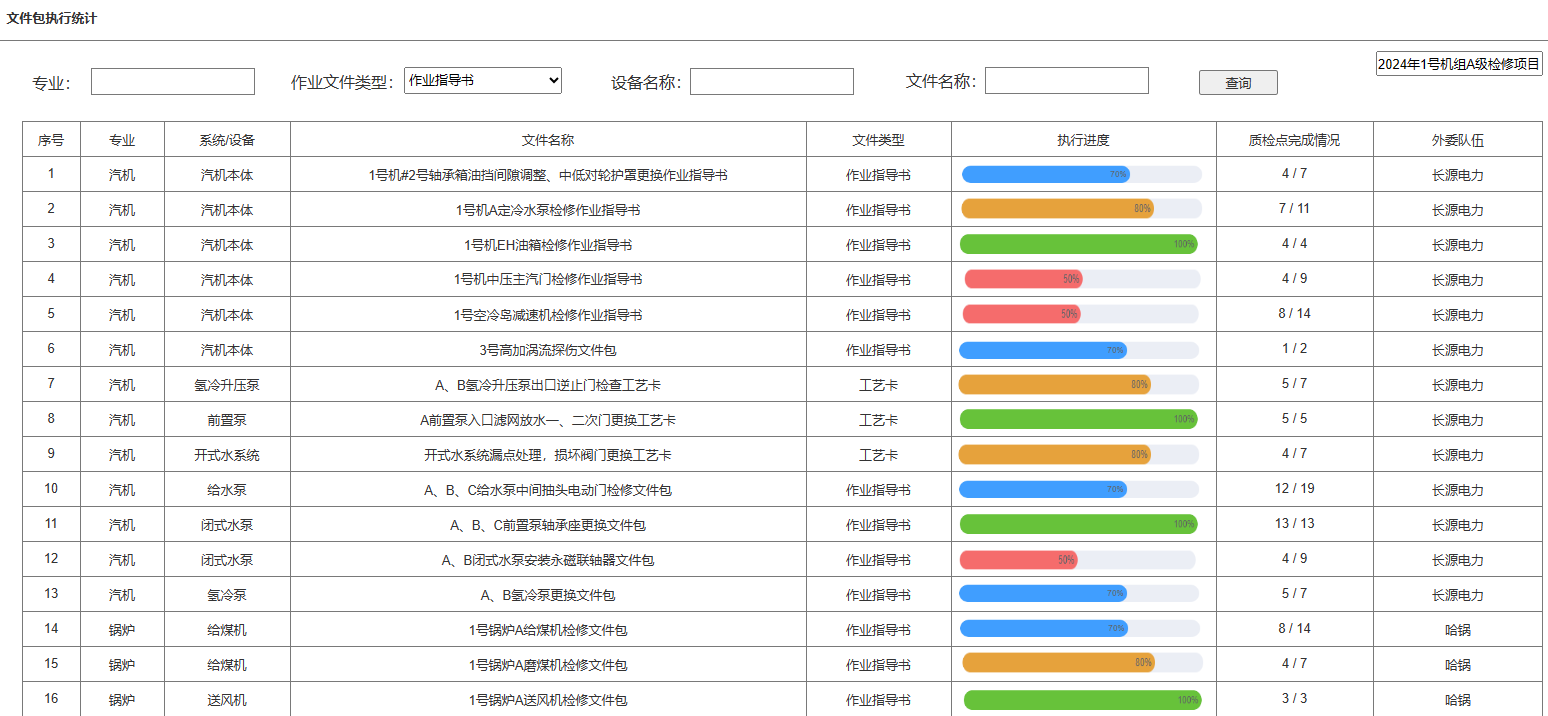
Task: Click 1号机中压主汽门检修作业指导书
Action: tap(548, 280)
